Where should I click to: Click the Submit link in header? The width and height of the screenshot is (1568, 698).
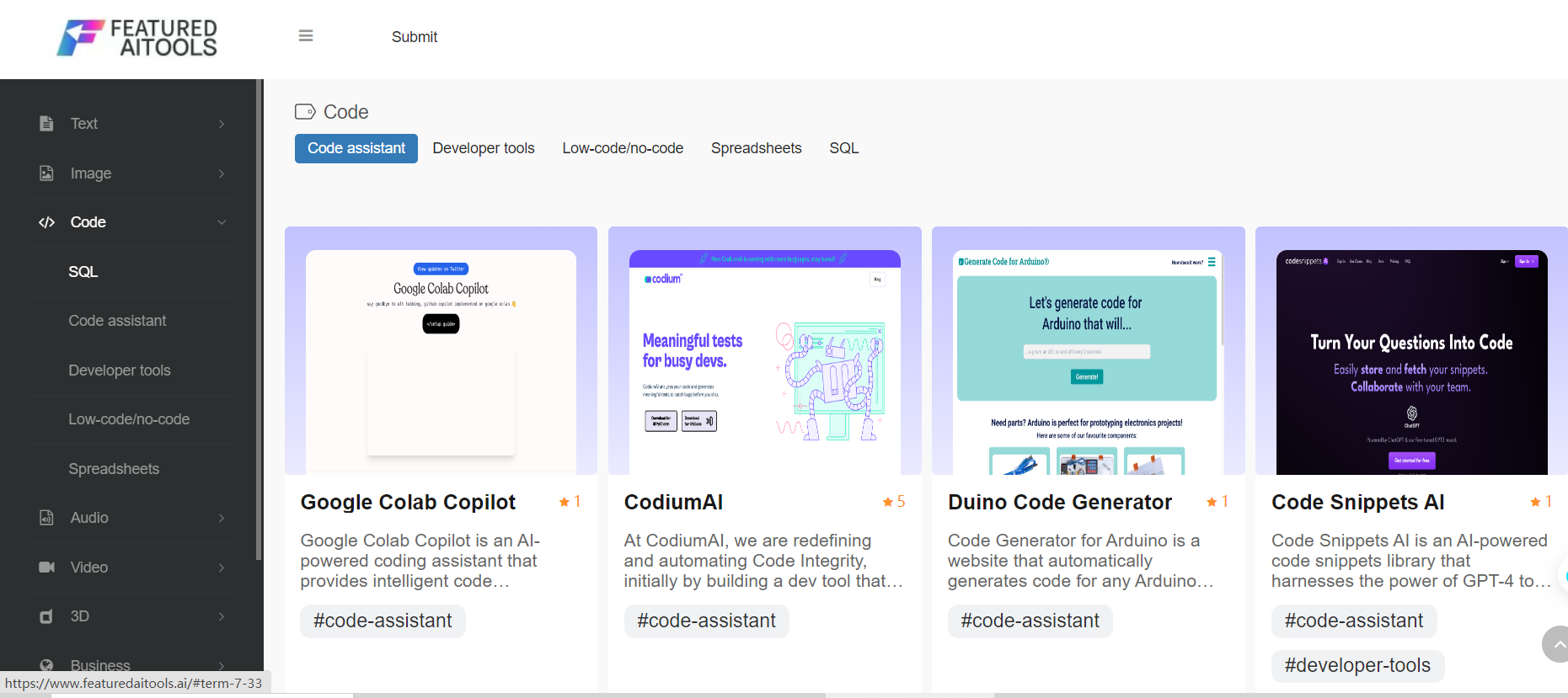415,37
